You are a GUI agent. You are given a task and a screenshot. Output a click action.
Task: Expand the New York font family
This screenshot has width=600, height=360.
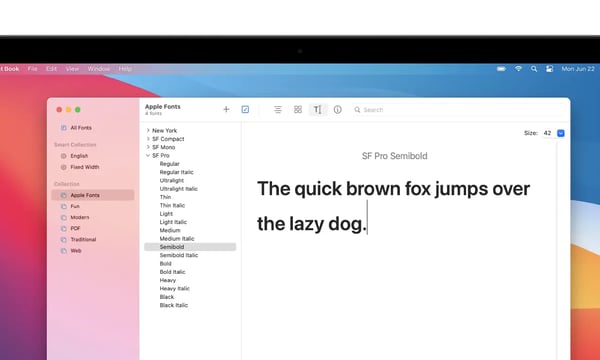coord(148,130)
